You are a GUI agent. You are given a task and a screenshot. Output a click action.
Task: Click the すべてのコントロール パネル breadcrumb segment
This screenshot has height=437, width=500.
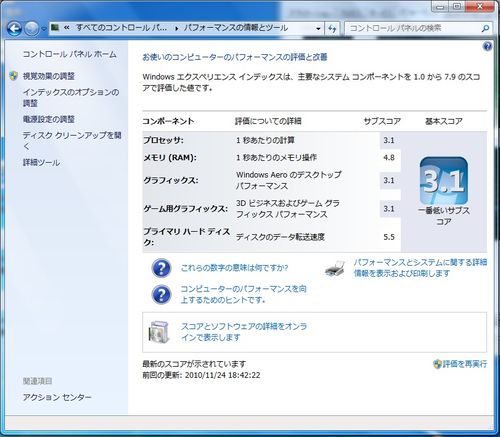[121, 28]
